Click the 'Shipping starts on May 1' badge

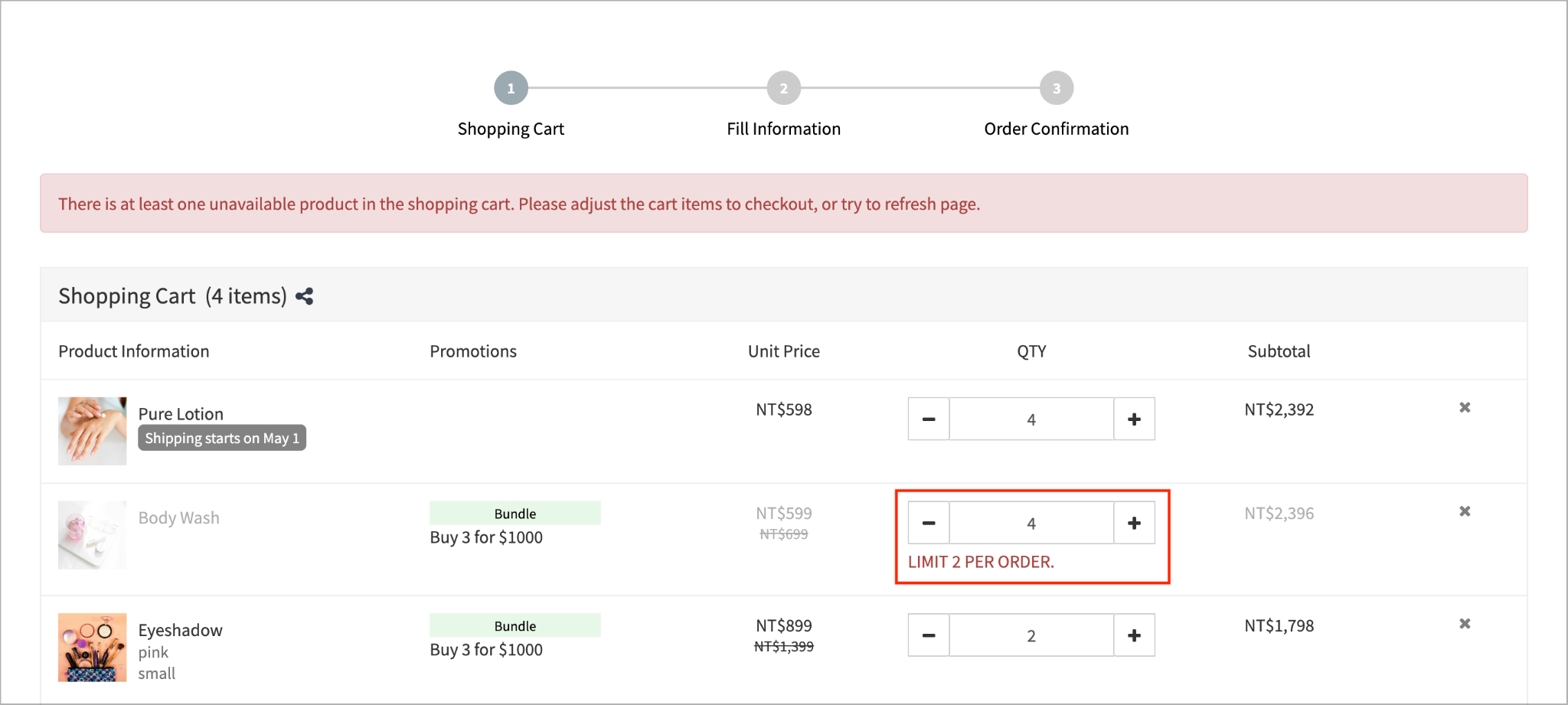[222, 438]
